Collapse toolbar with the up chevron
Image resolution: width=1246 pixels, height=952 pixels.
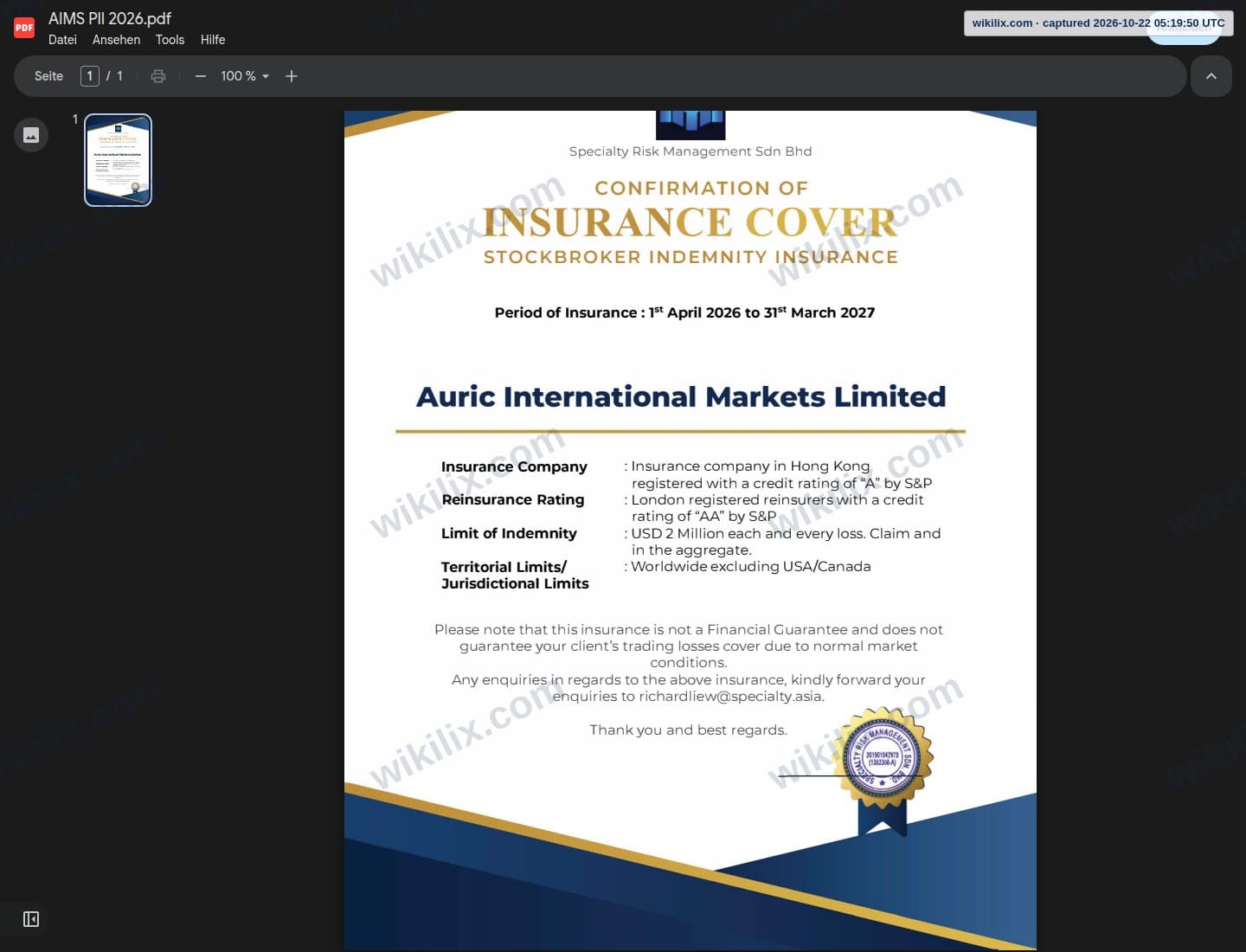click(x=1211, y=76)
